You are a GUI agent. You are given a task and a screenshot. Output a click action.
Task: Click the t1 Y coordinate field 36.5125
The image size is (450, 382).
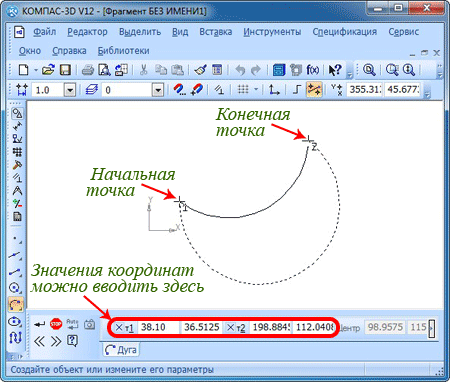click(202, 327)
